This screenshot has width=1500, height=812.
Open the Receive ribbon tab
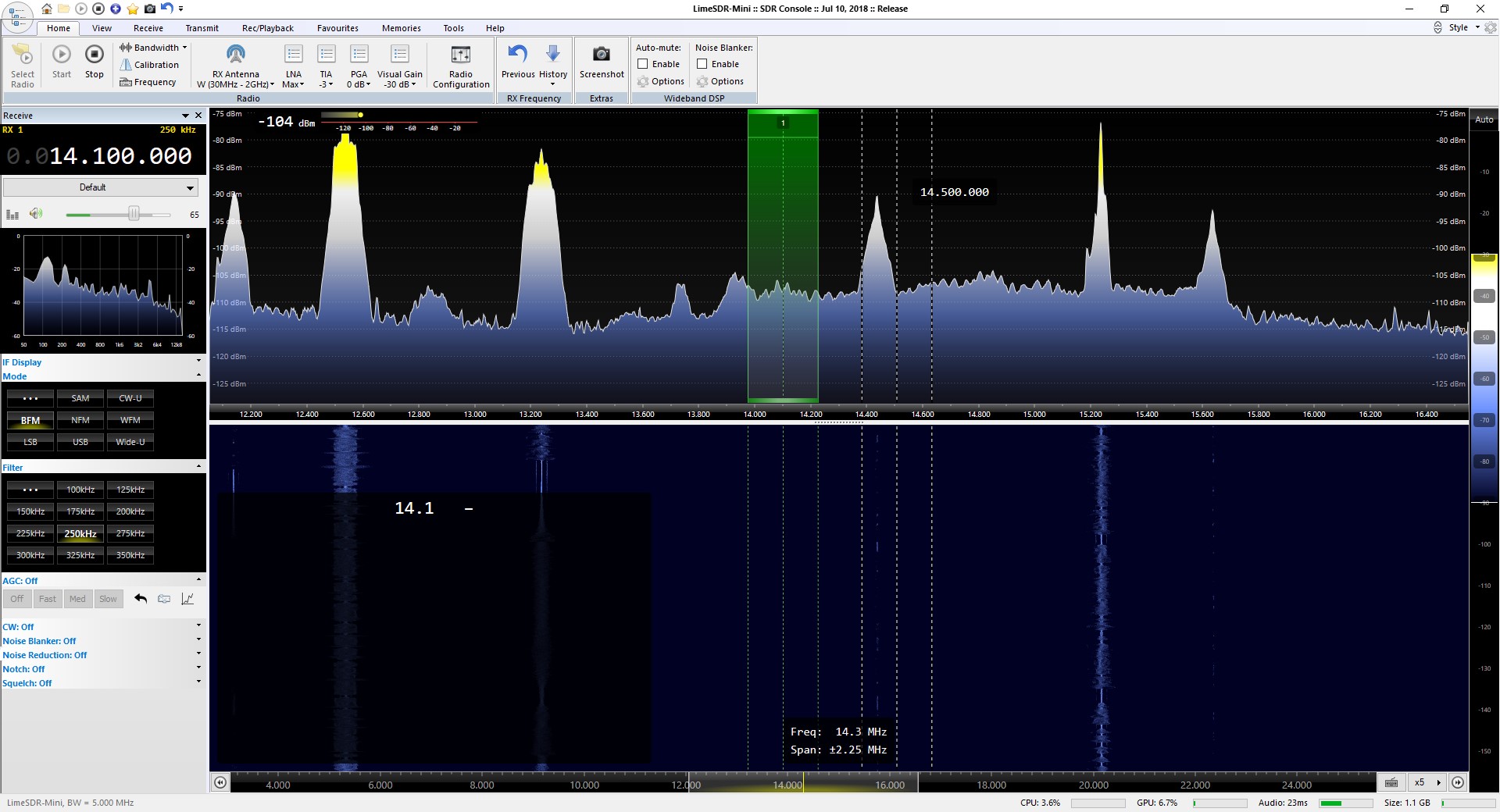[148, 28]
